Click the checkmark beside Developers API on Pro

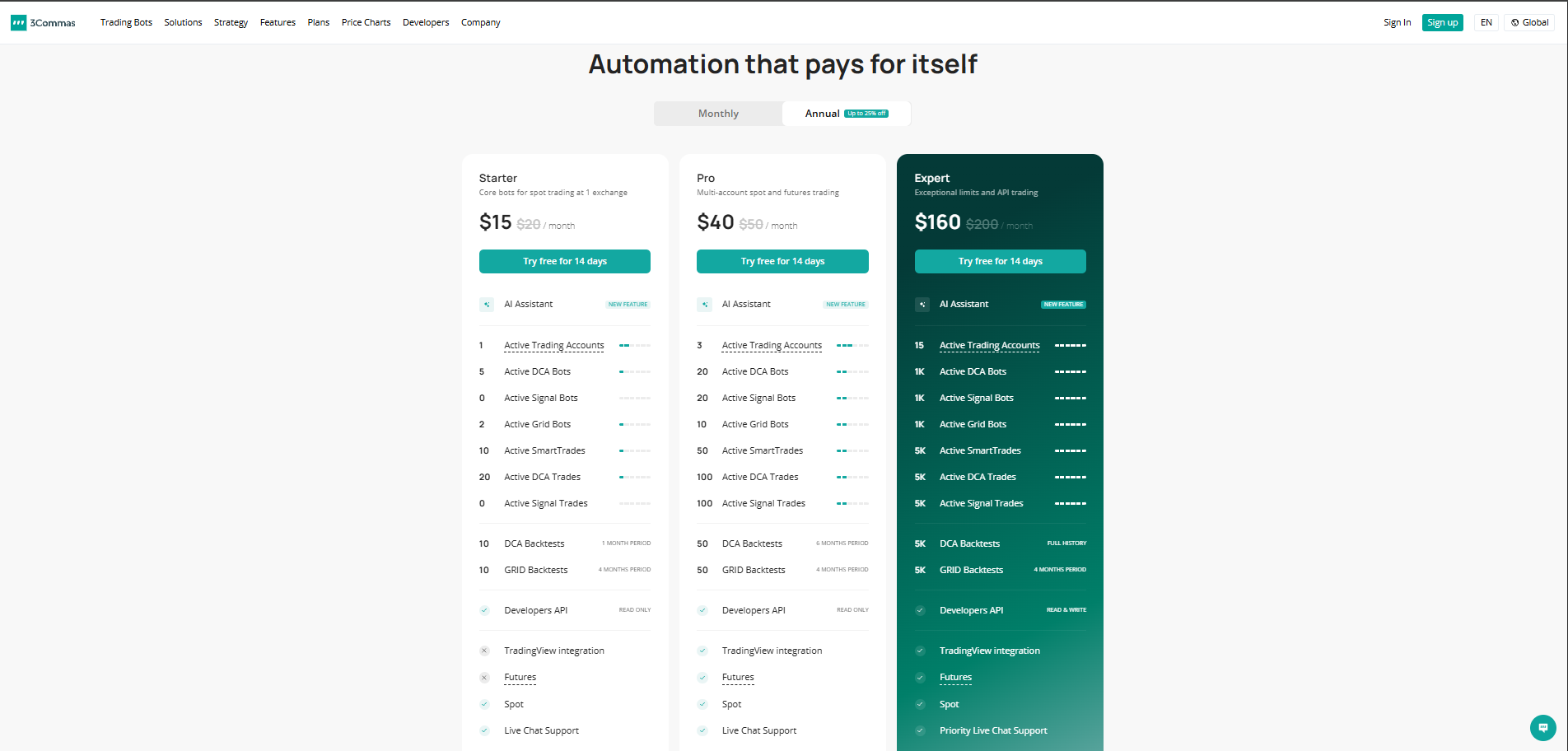702,610
